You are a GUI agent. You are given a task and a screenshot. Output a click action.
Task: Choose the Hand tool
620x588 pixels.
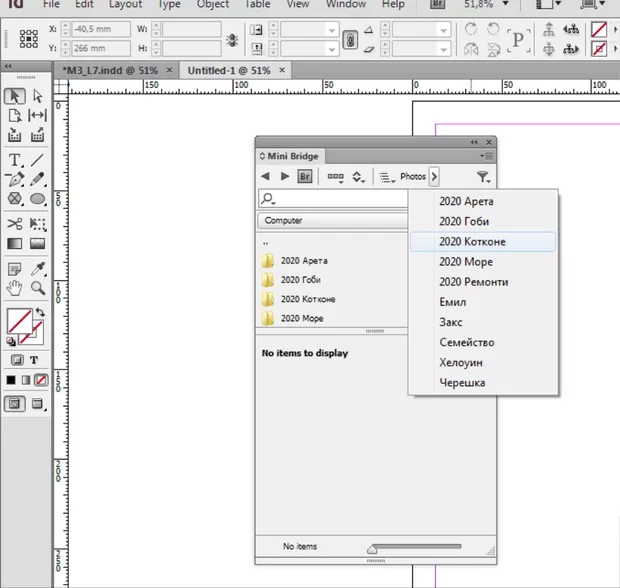15,288
